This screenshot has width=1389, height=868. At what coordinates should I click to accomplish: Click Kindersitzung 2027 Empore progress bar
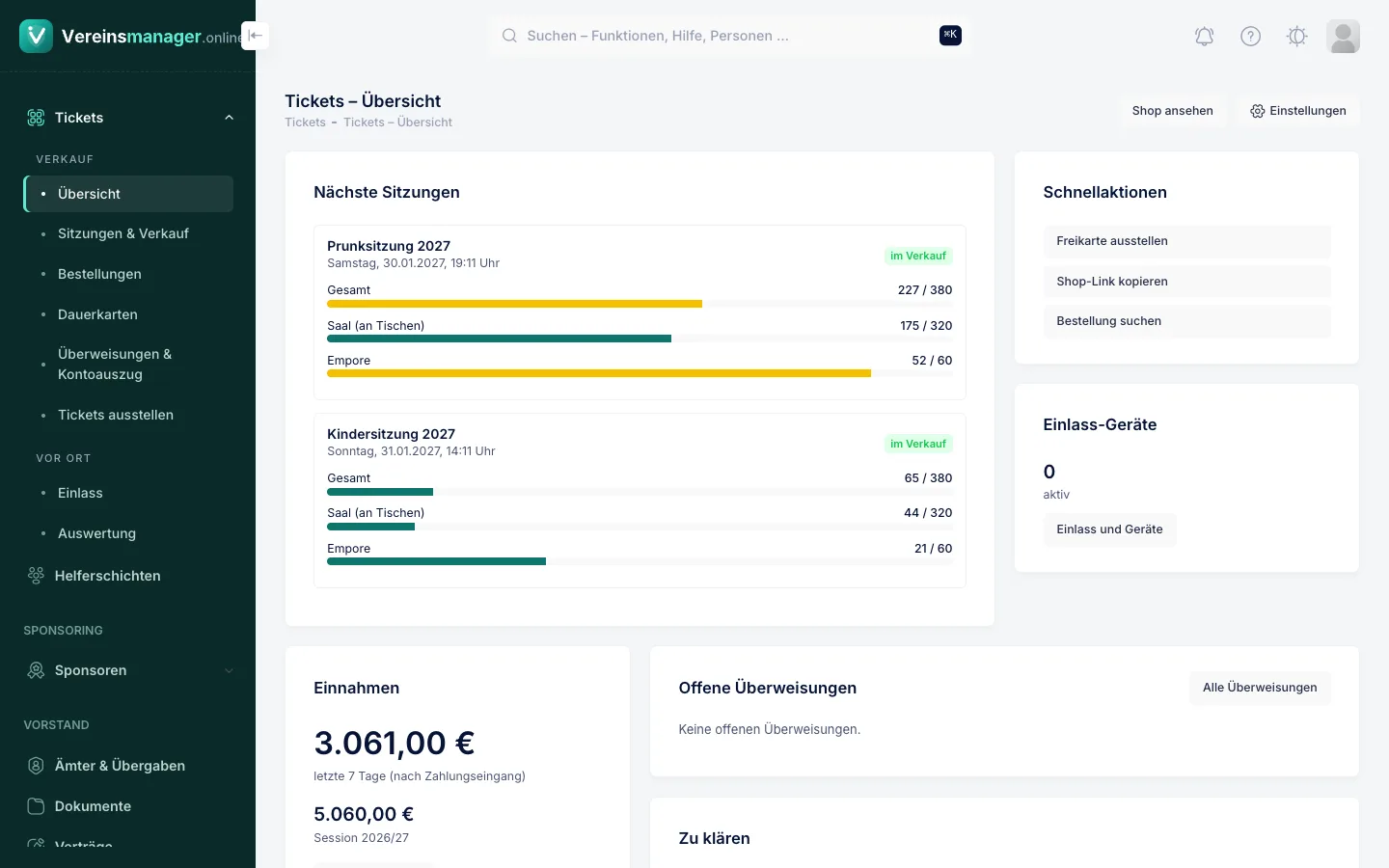[640, 561]
